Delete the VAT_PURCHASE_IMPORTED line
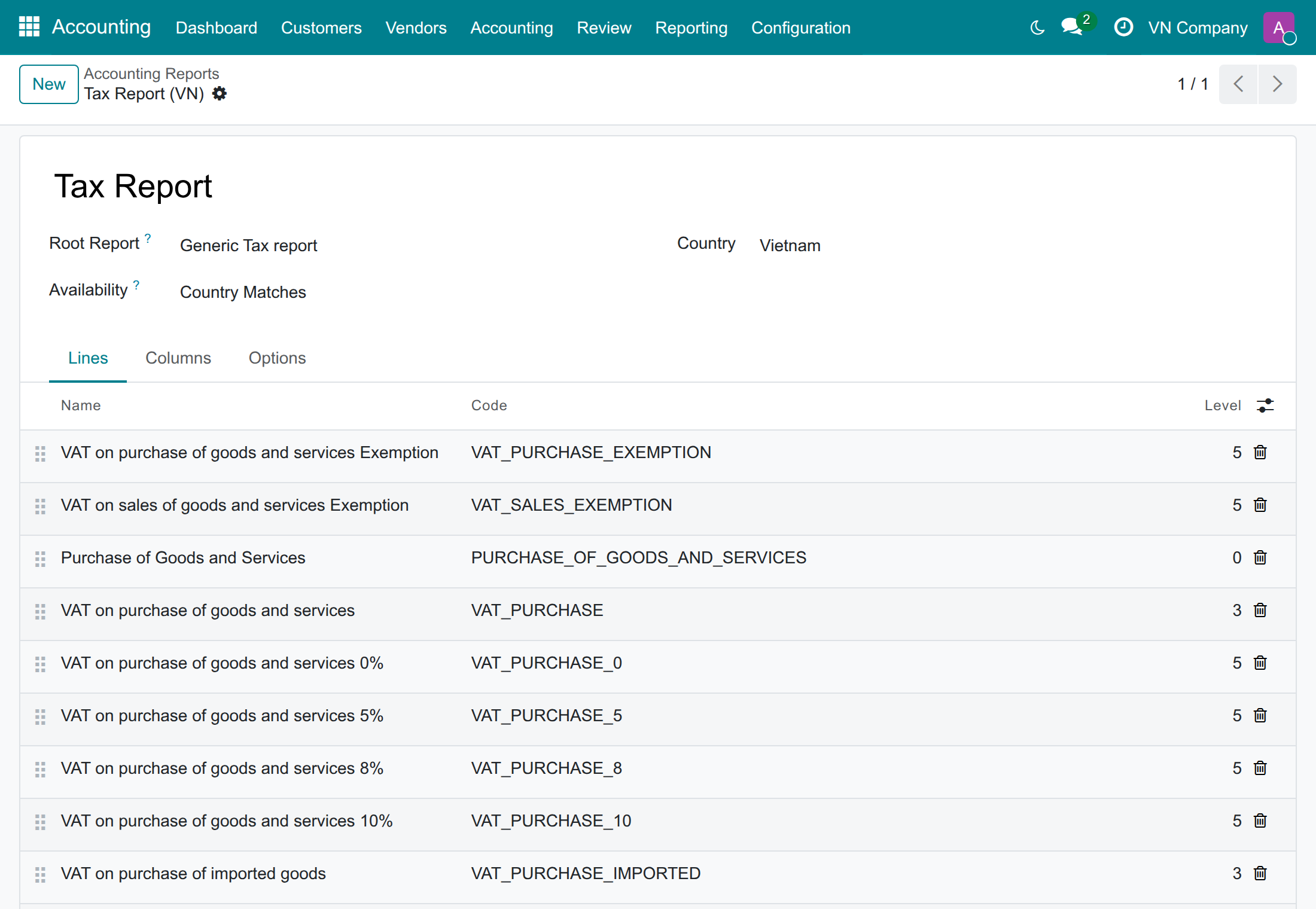This screenshot has width=1316, height=909. 1260,874
